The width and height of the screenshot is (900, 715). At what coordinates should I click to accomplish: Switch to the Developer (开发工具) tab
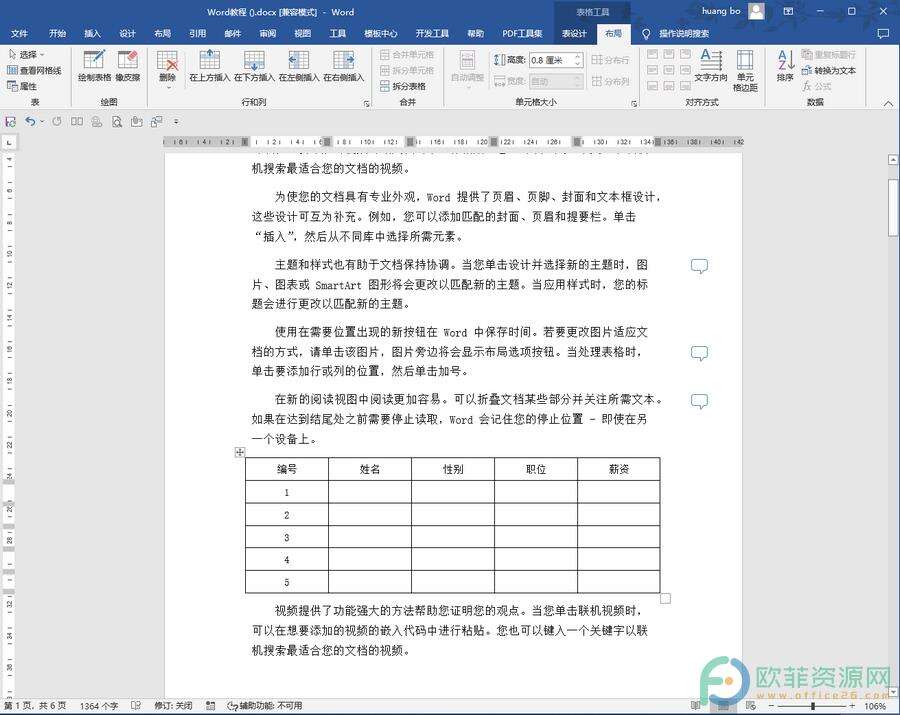tap(432, 33)
